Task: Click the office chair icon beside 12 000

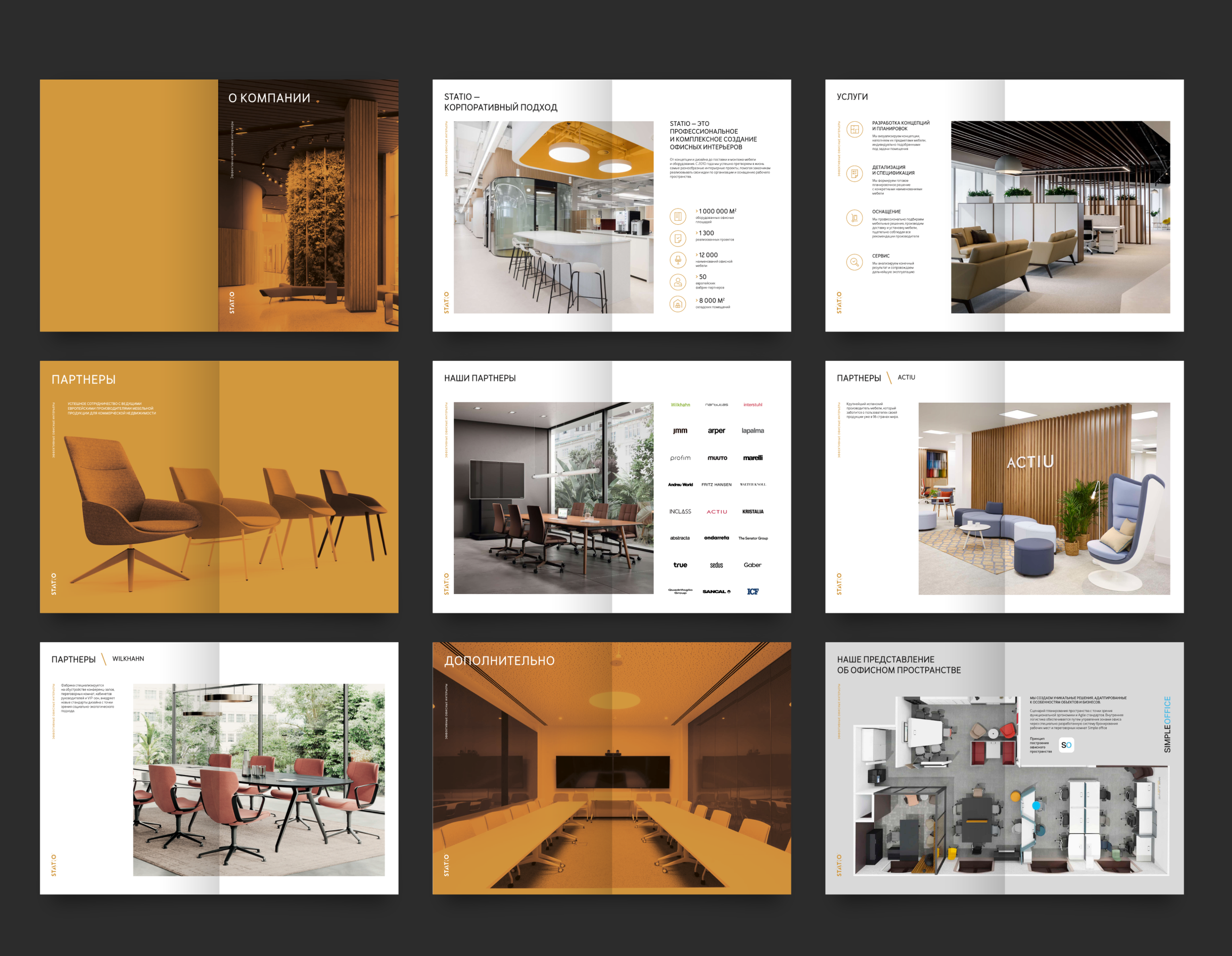Action: (x=678, y=259)
